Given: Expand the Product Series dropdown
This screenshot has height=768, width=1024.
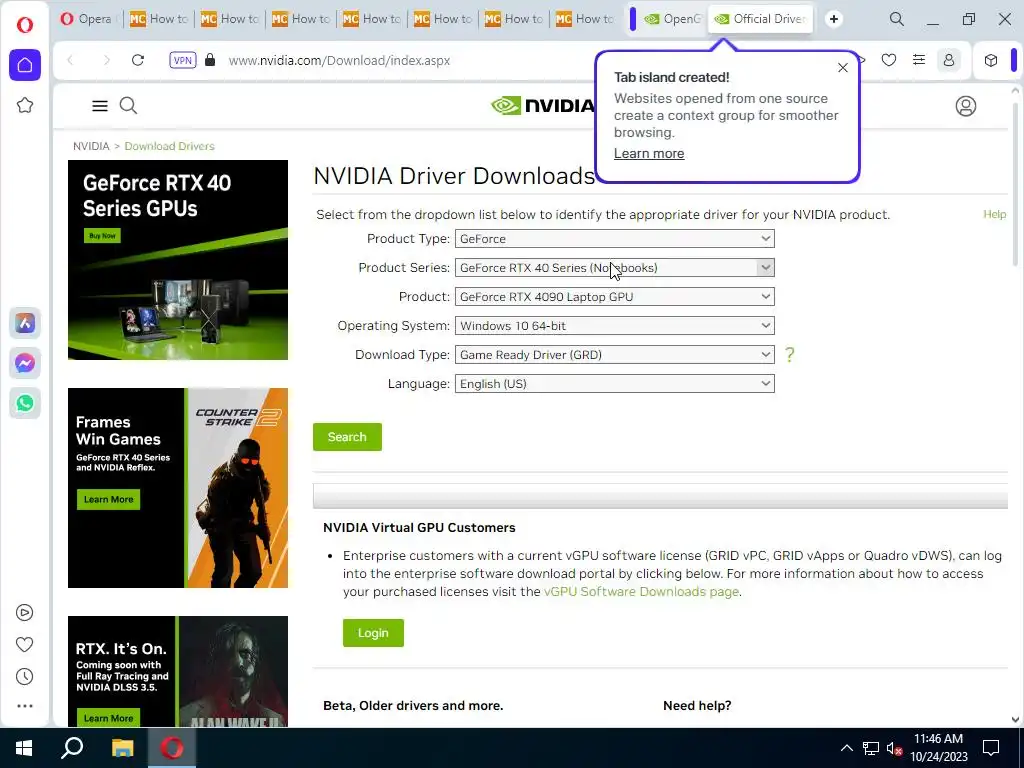Looking at the screenshot, I should pyautogui.click(x=615, y=268).
